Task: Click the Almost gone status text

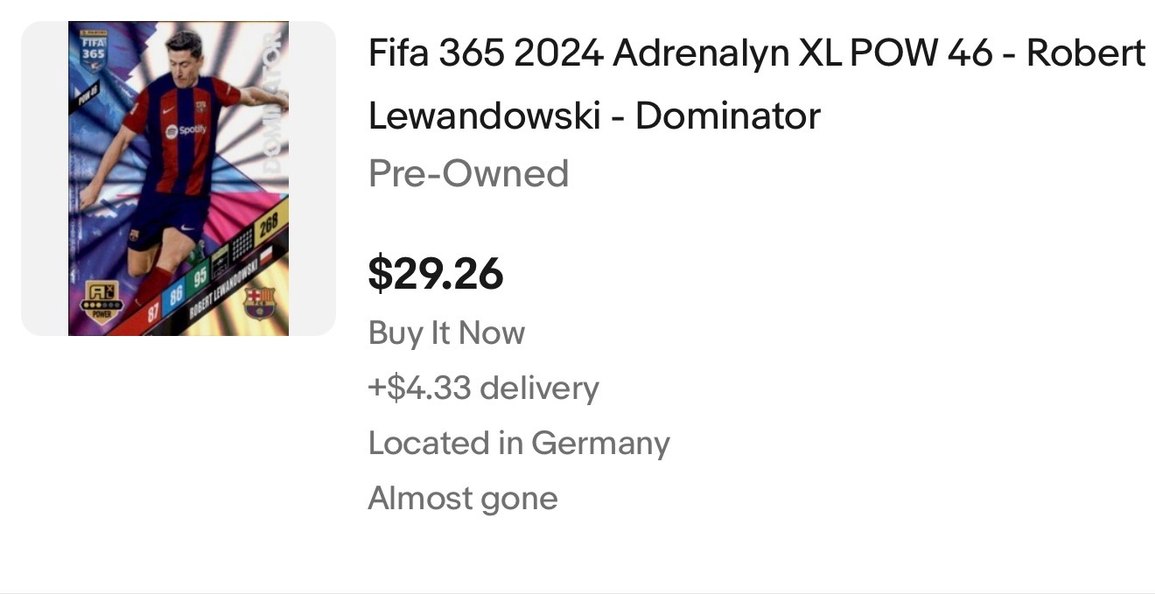Action: 462,498
